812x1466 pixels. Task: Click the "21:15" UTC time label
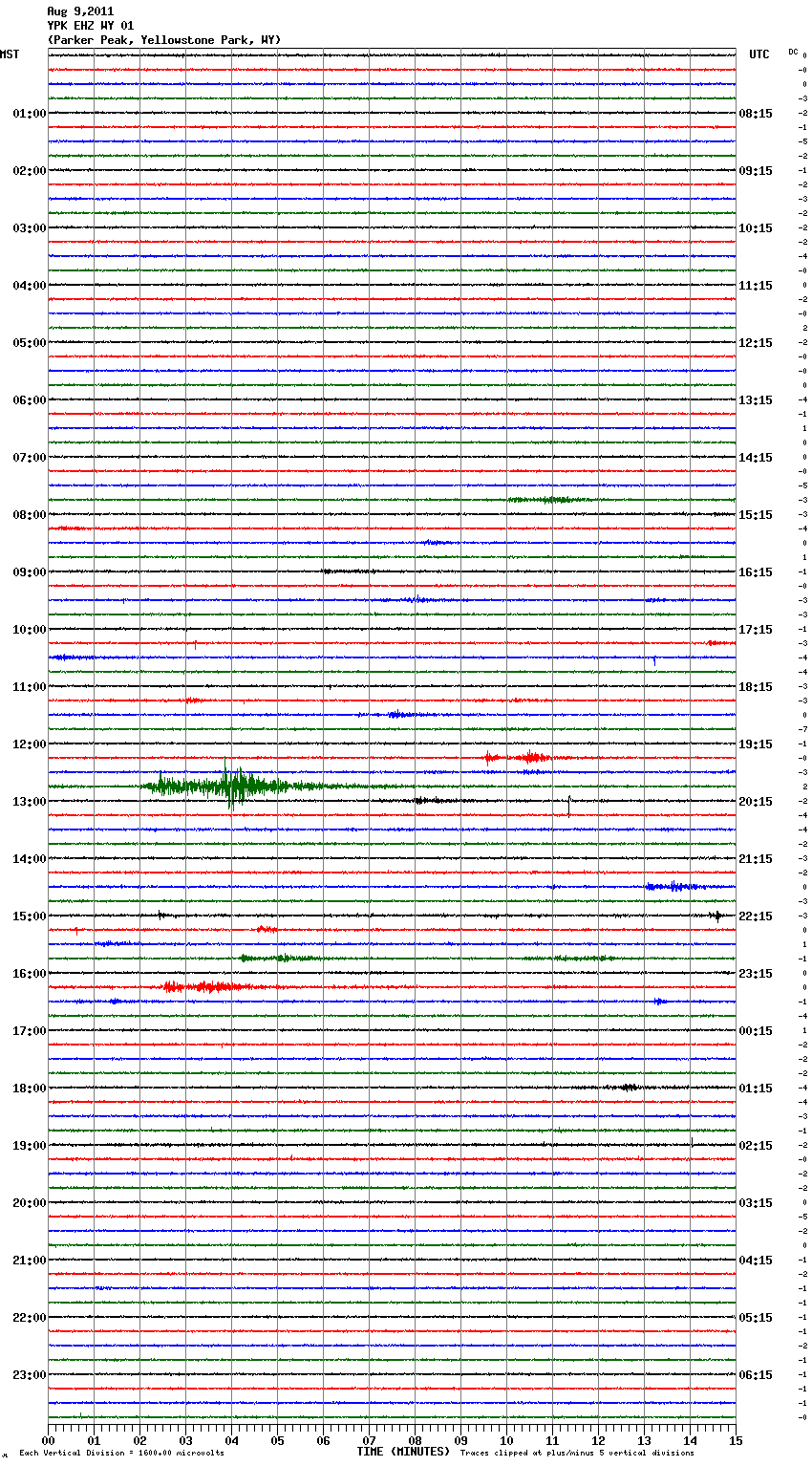756,859
